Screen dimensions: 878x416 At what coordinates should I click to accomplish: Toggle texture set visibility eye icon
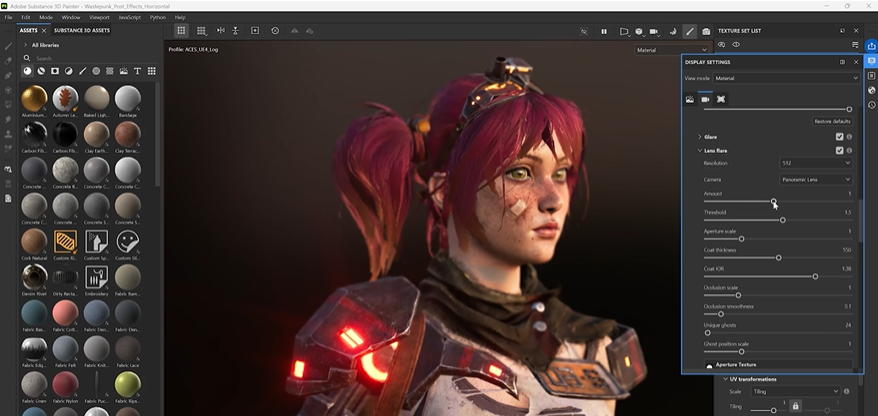tap(736, 45)
